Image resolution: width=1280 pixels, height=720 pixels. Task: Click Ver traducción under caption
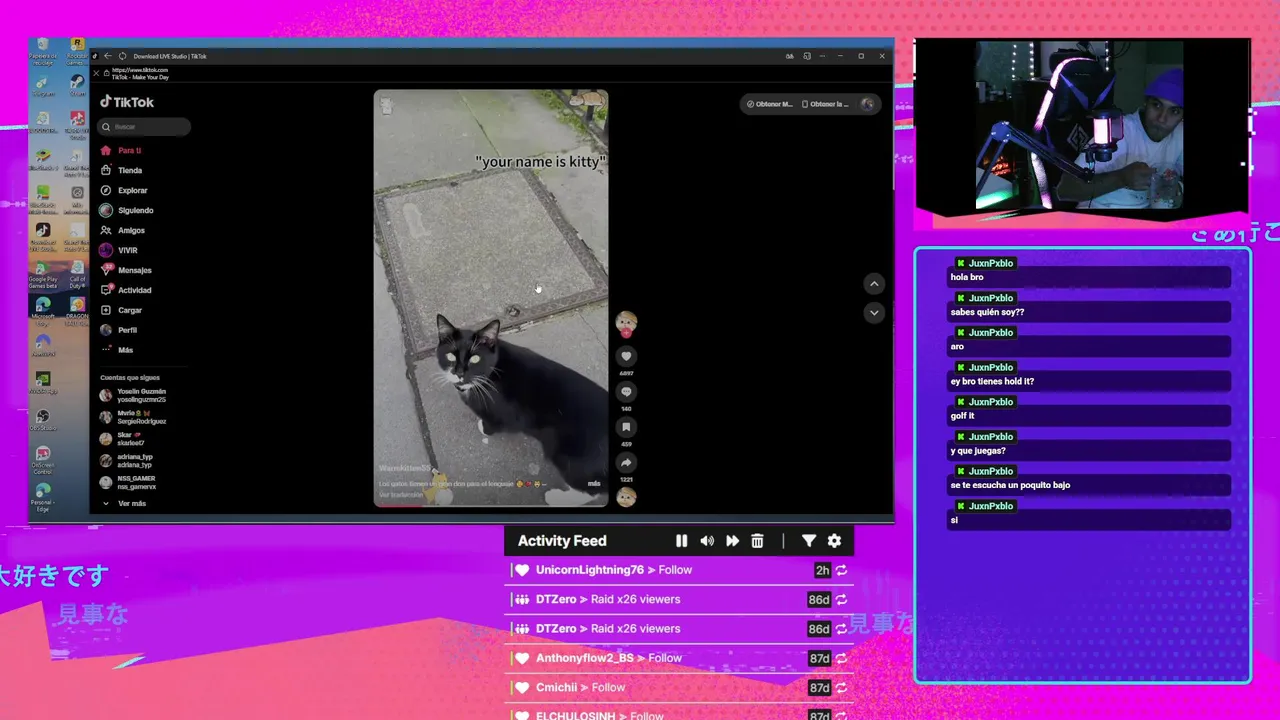(400, 495)
